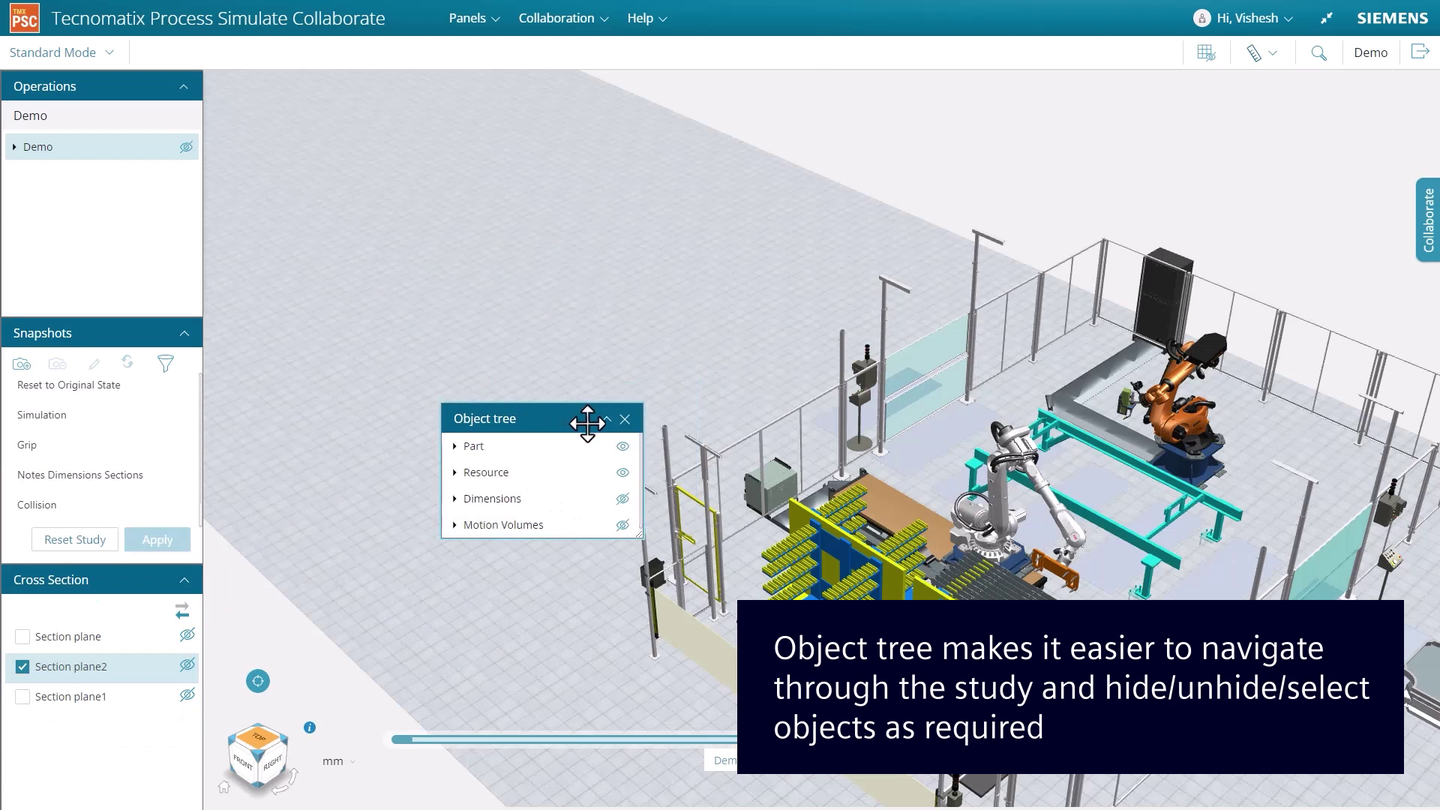Image resolution: width=1440 pixels, height=810 pixels.
Task: Open the Collaborate side tab
Action: tap(1428, 219)
